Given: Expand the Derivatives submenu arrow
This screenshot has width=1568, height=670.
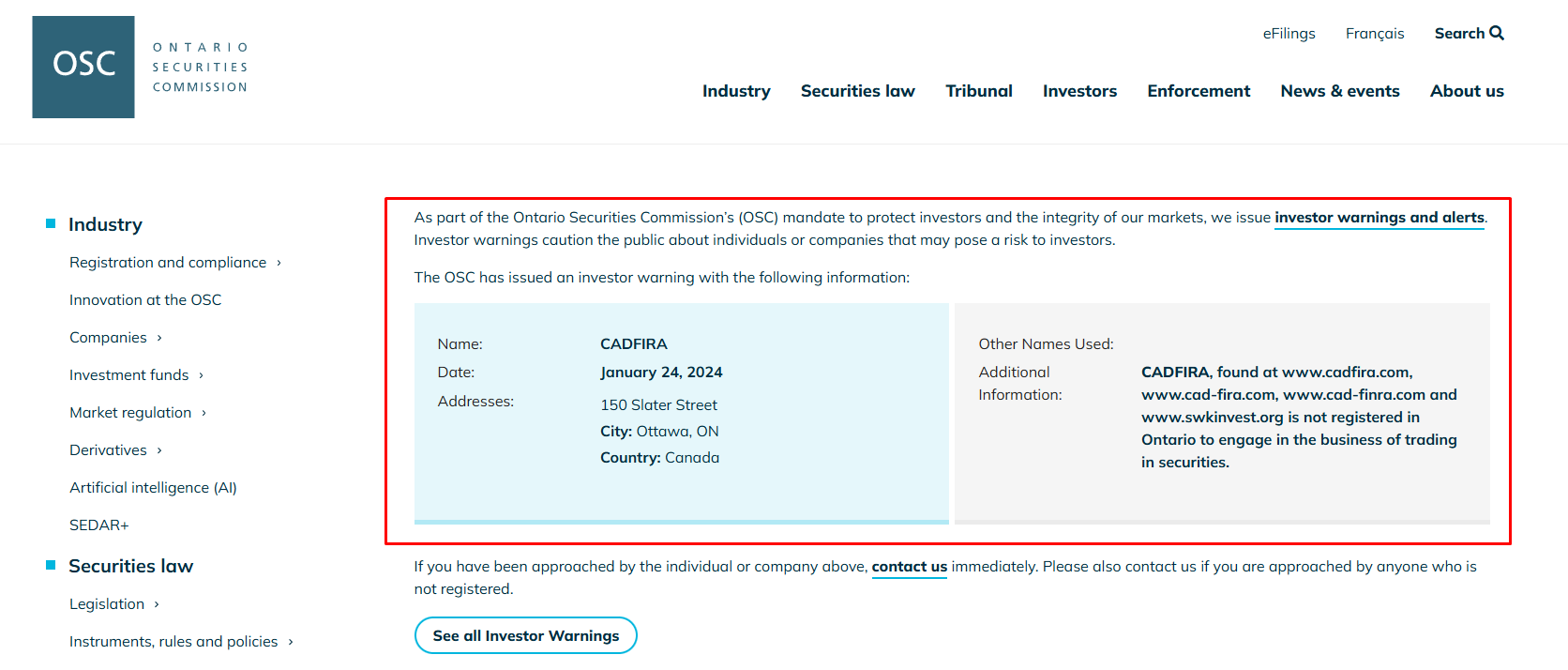Looking at the screenshot, I should click(159, 450).
